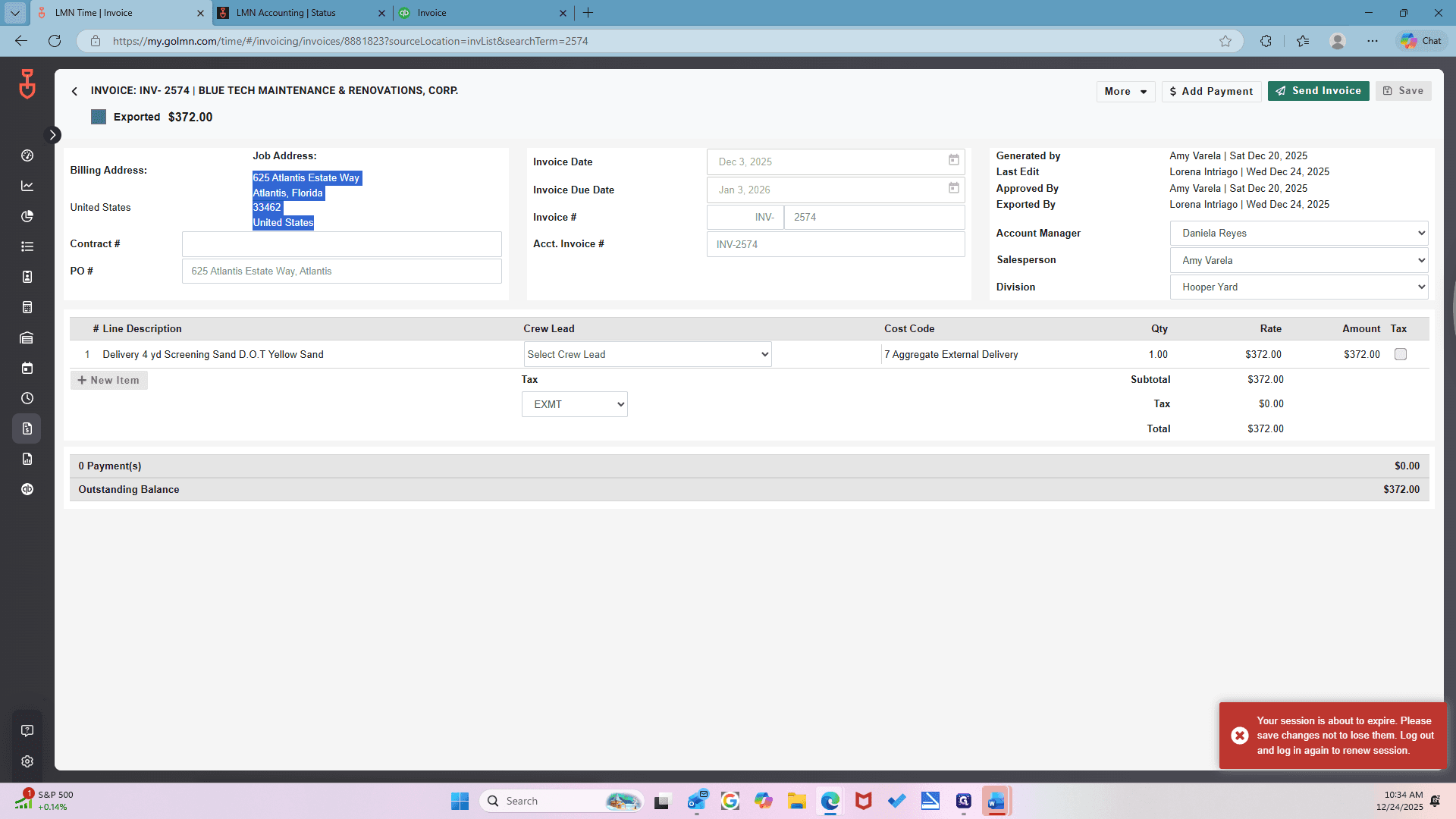Viewport: 1456px width, 819px height.
Task: Open the clock time sidebar icon
Action: pyautogui.click(x=27, y=398)
